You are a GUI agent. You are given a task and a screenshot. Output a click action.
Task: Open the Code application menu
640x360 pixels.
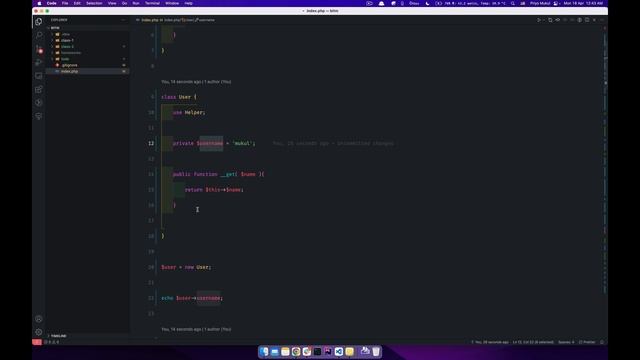(51, 3)
